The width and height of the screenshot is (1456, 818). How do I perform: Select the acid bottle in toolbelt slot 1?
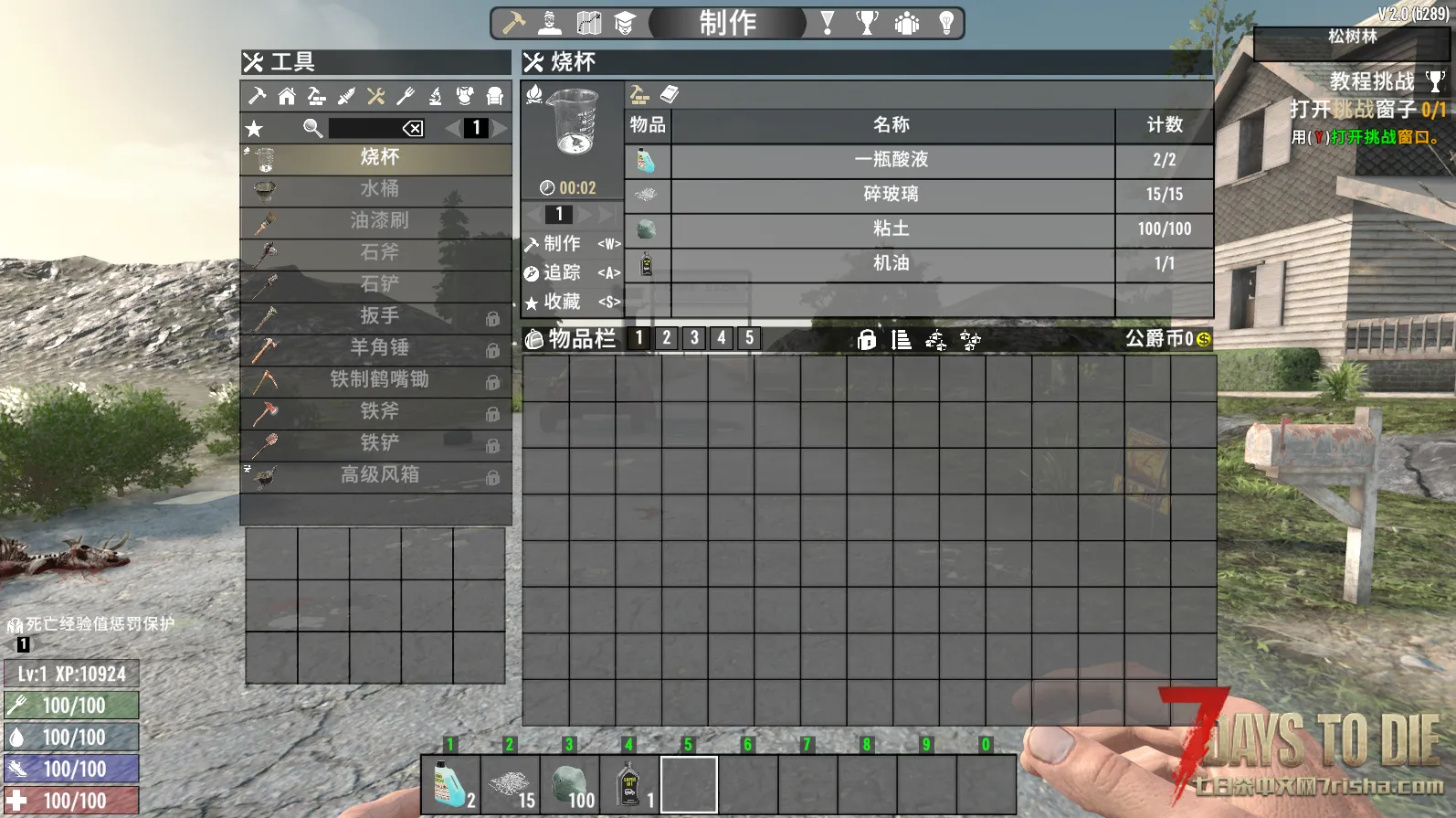450,784
